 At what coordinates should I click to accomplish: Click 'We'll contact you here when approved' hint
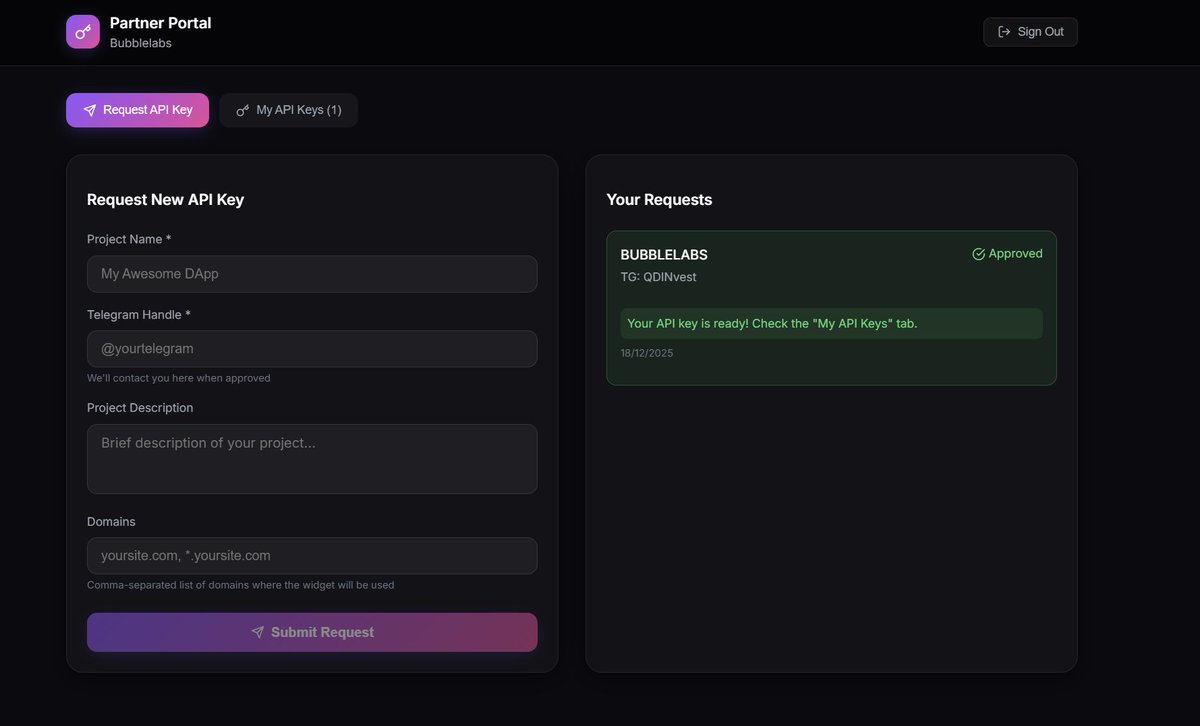pyautogui.click(x=179, y=378)
